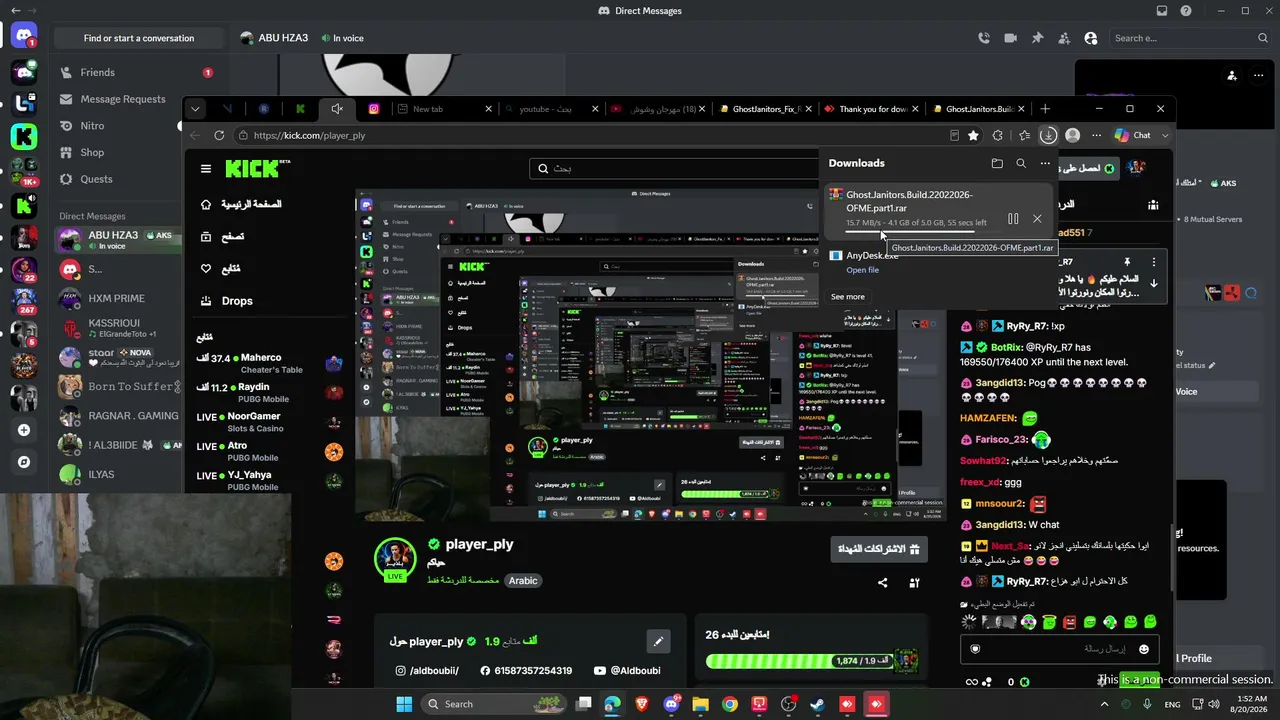Image resolution: width=1280 pixels, height=720 pixels.
Task: Switch to GhostJanitors_Fix browser tab
Action: click(x=765, y=109)
